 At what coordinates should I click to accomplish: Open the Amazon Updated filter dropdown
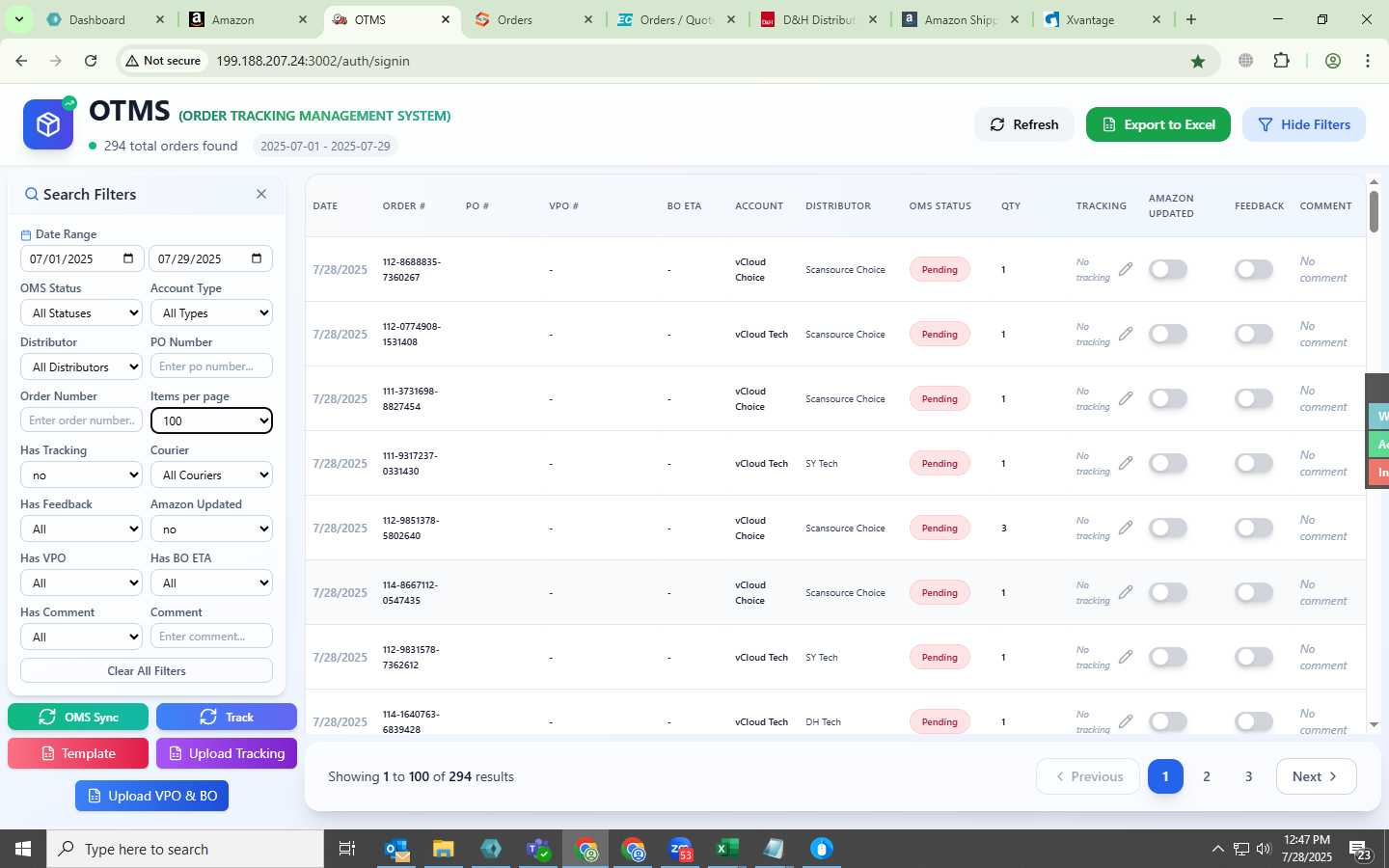pyautogui.click(x=211, y=529)
